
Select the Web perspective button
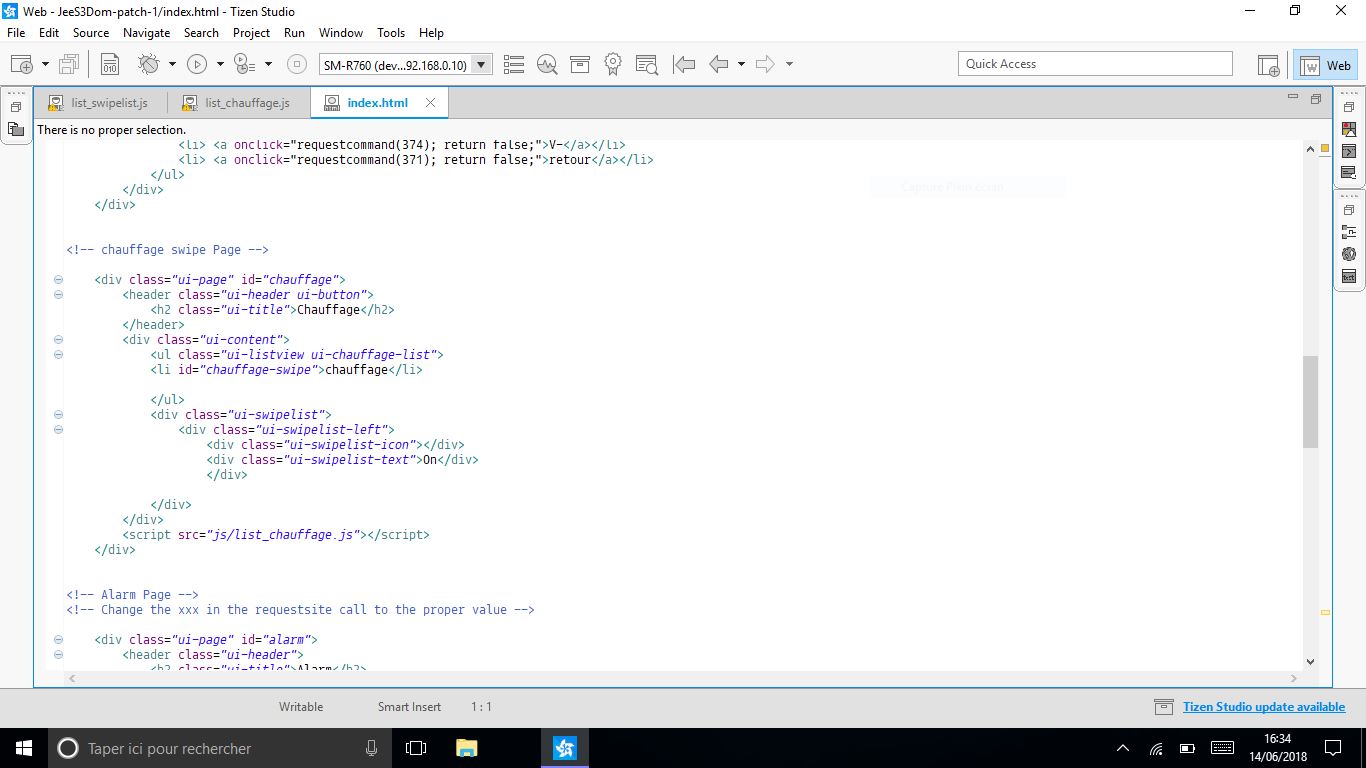(x=1325, y=65)
